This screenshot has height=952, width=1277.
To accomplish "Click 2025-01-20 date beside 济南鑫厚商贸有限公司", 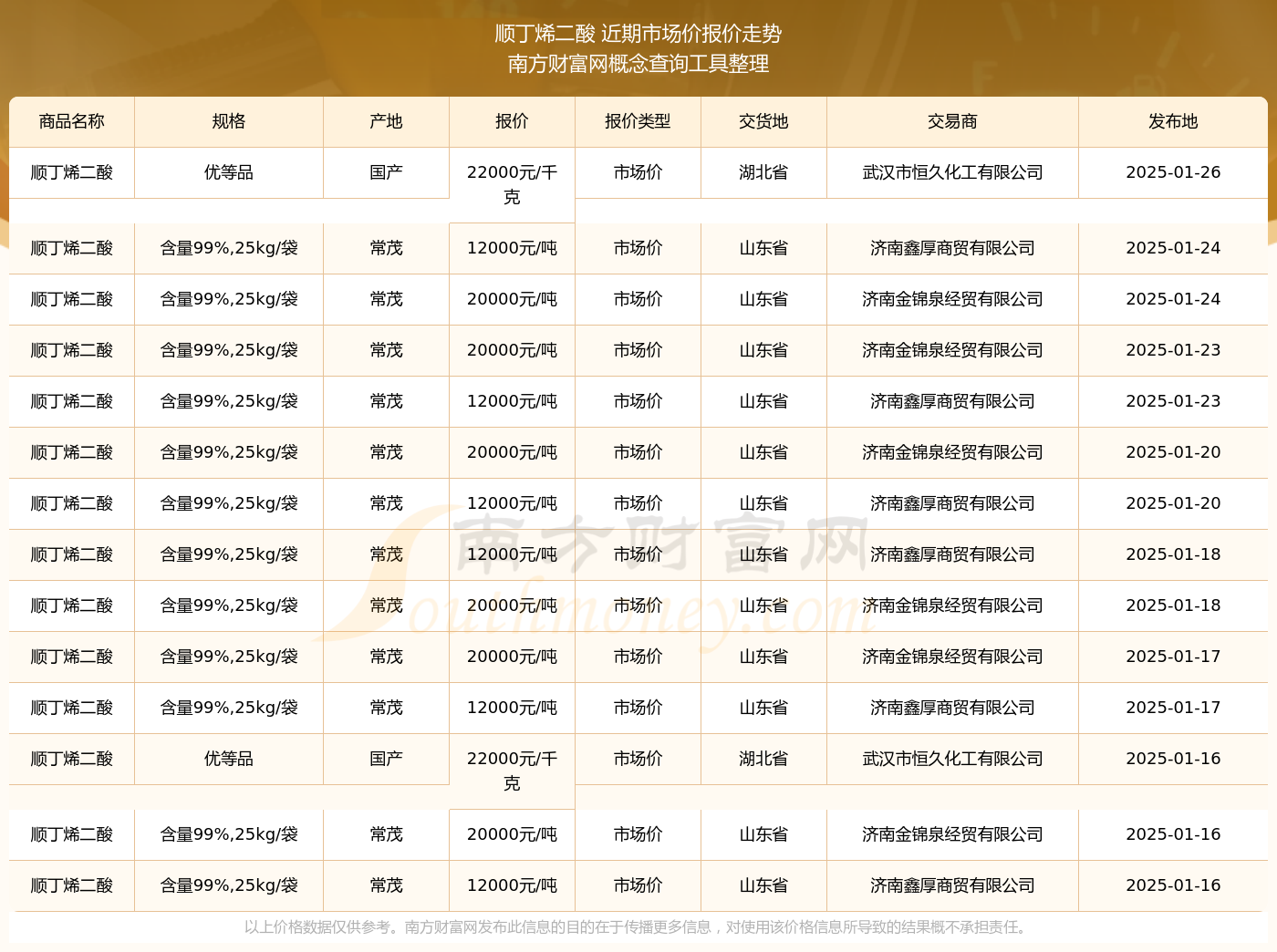I will click(x=1173, y=503).
